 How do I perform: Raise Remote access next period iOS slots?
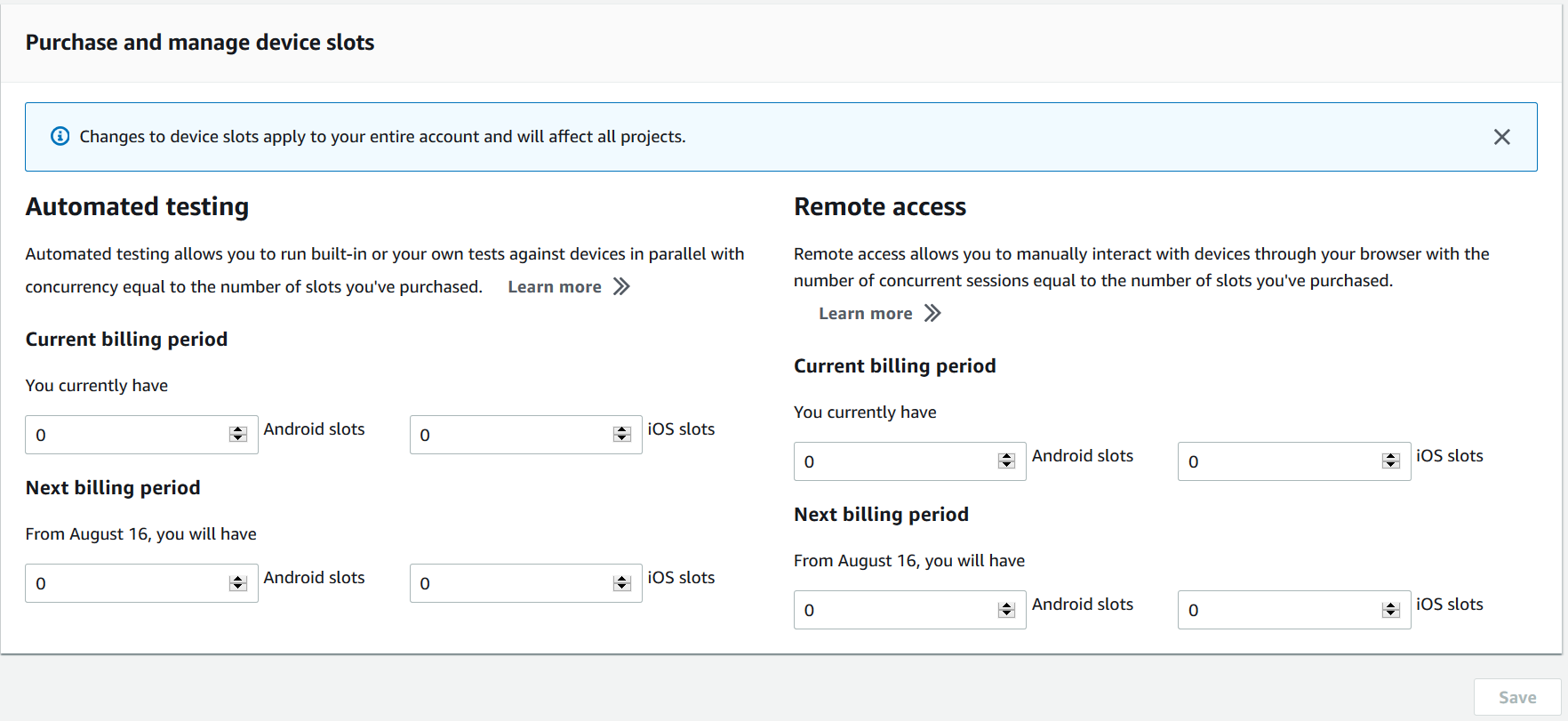point(1390,605)
